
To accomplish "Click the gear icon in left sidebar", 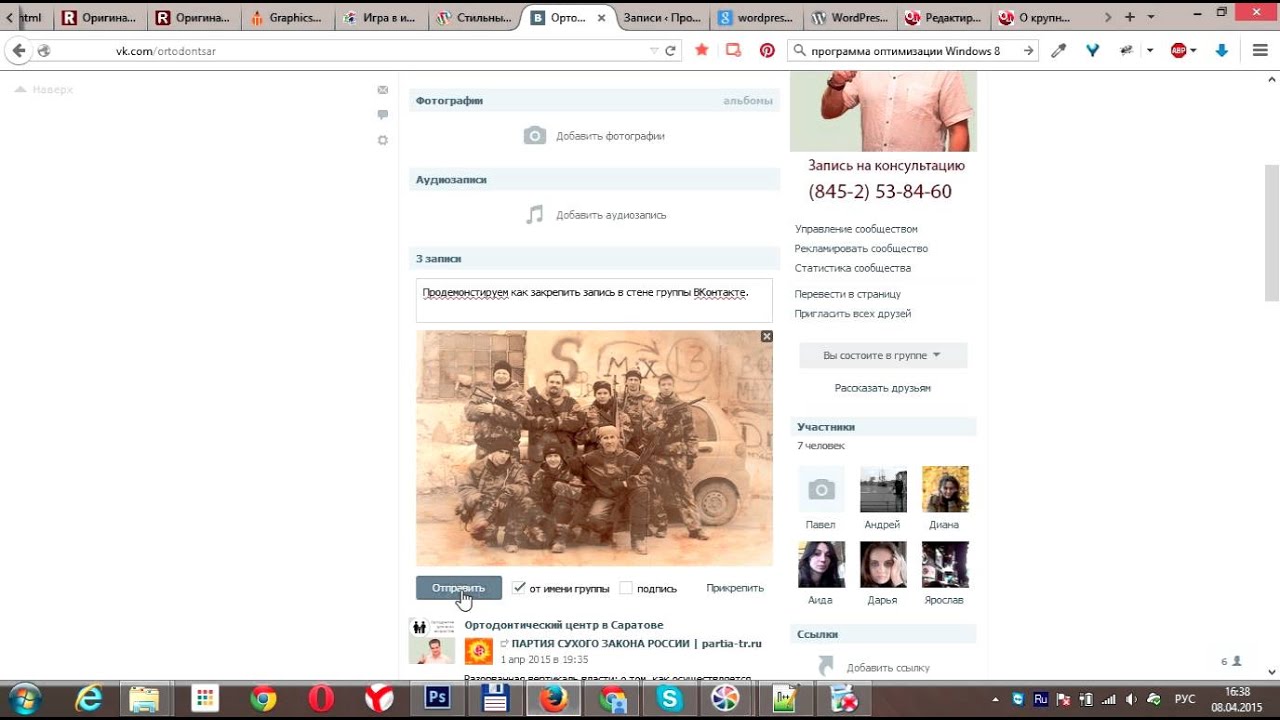I will click(382, 140).
